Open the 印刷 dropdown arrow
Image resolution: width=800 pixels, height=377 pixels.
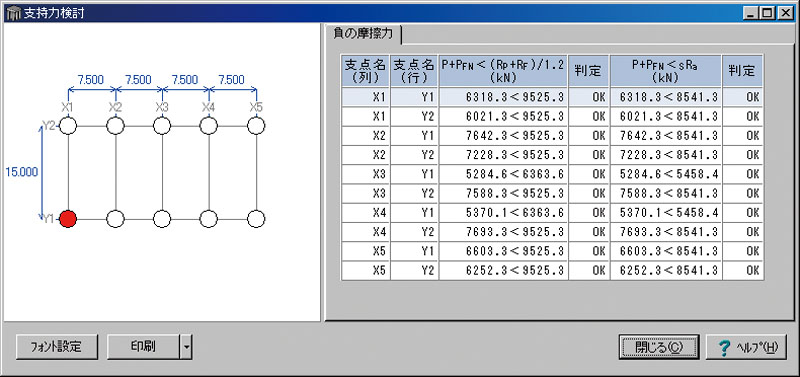(x=186, y=347)
